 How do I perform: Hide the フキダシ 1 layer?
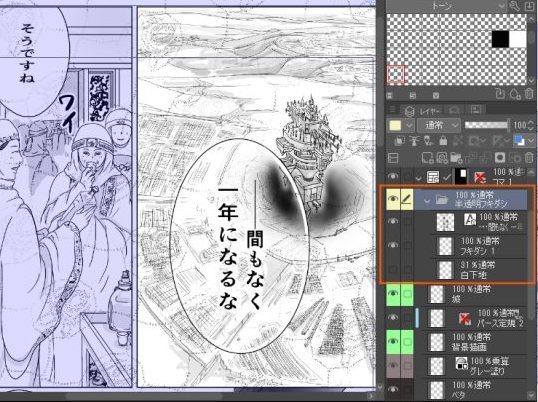(393, 245)
